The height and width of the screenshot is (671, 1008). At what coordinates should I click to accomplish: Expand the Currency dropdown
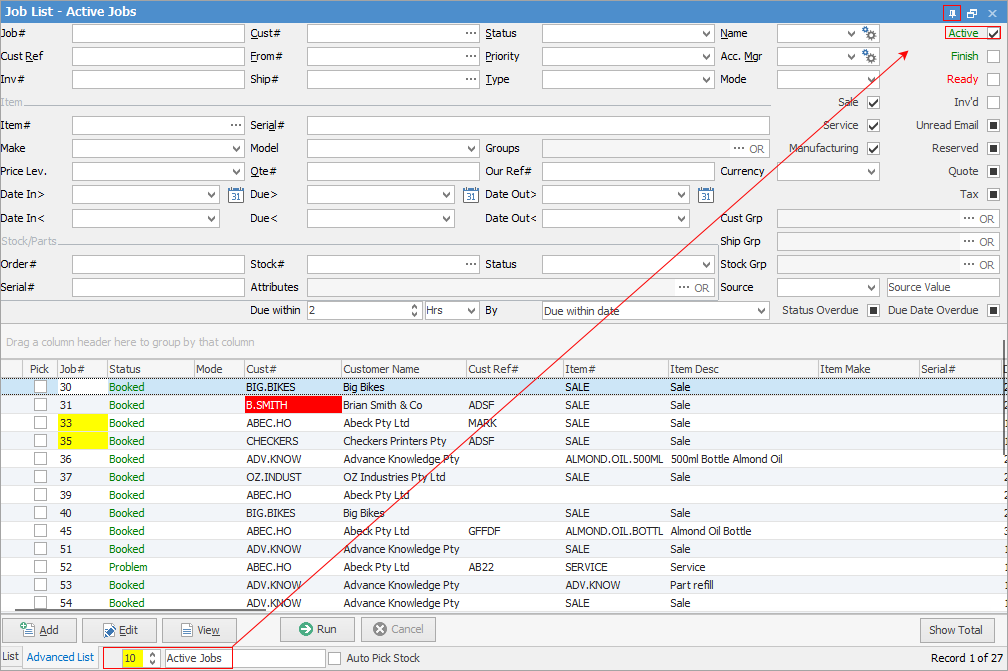pyautogui.click(x=872, y=171)
